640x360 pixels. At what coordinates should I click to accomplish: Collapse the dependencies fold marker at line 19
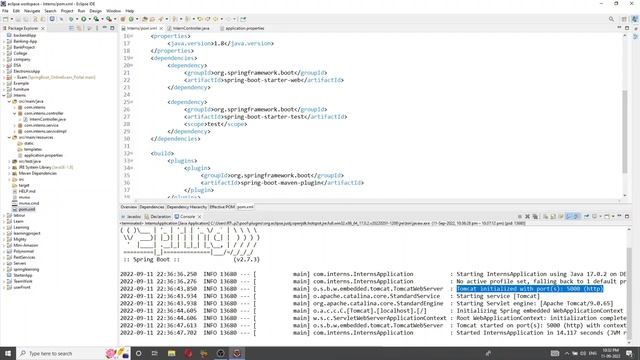(x=131, y=58)
